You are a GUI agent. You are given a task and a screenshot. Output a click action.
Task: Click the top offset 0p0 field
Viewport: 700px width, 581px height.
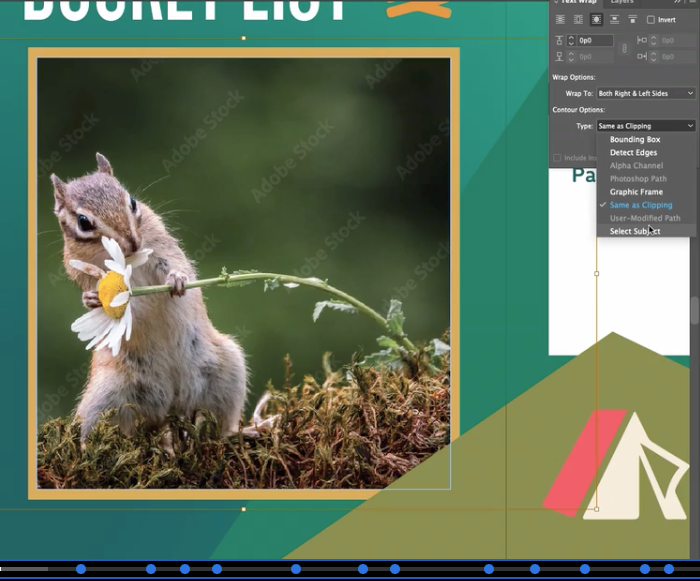coord(595,41)
